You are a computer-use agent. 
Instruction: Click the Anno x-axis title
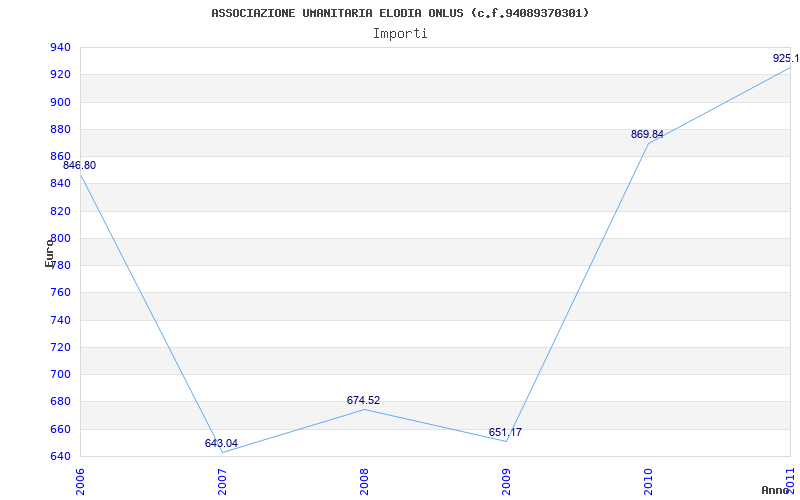pos(776,490)
